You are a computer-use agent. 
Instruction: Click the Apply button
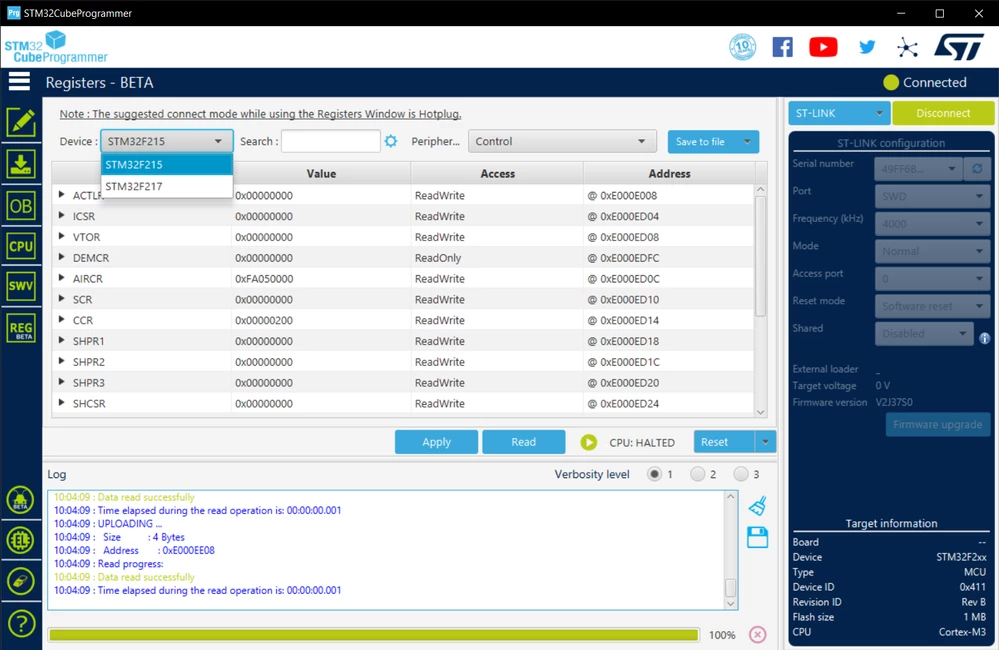click(436, 442)
